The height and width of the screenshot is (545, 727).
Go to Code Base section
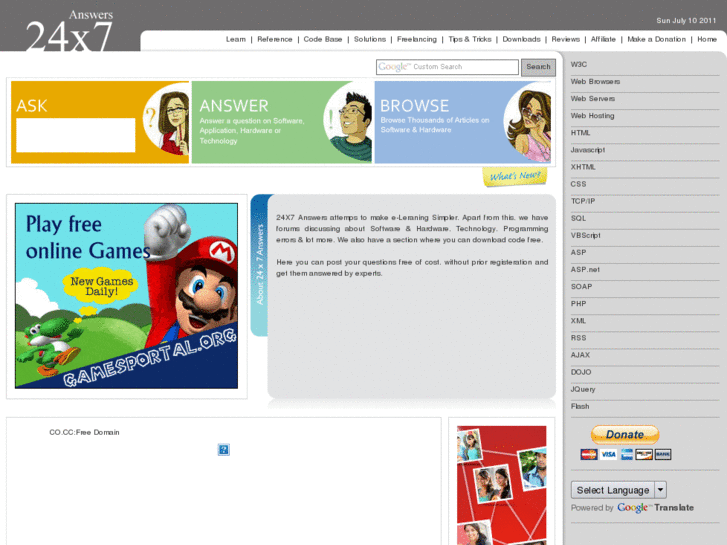click(323, 39)
